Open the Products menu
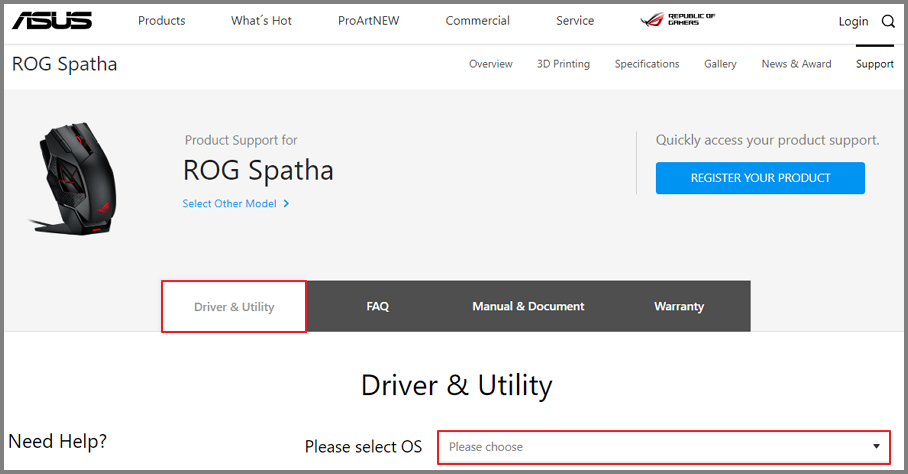The width and height of the screenshot is (908, 474). [x=162, y=21]
